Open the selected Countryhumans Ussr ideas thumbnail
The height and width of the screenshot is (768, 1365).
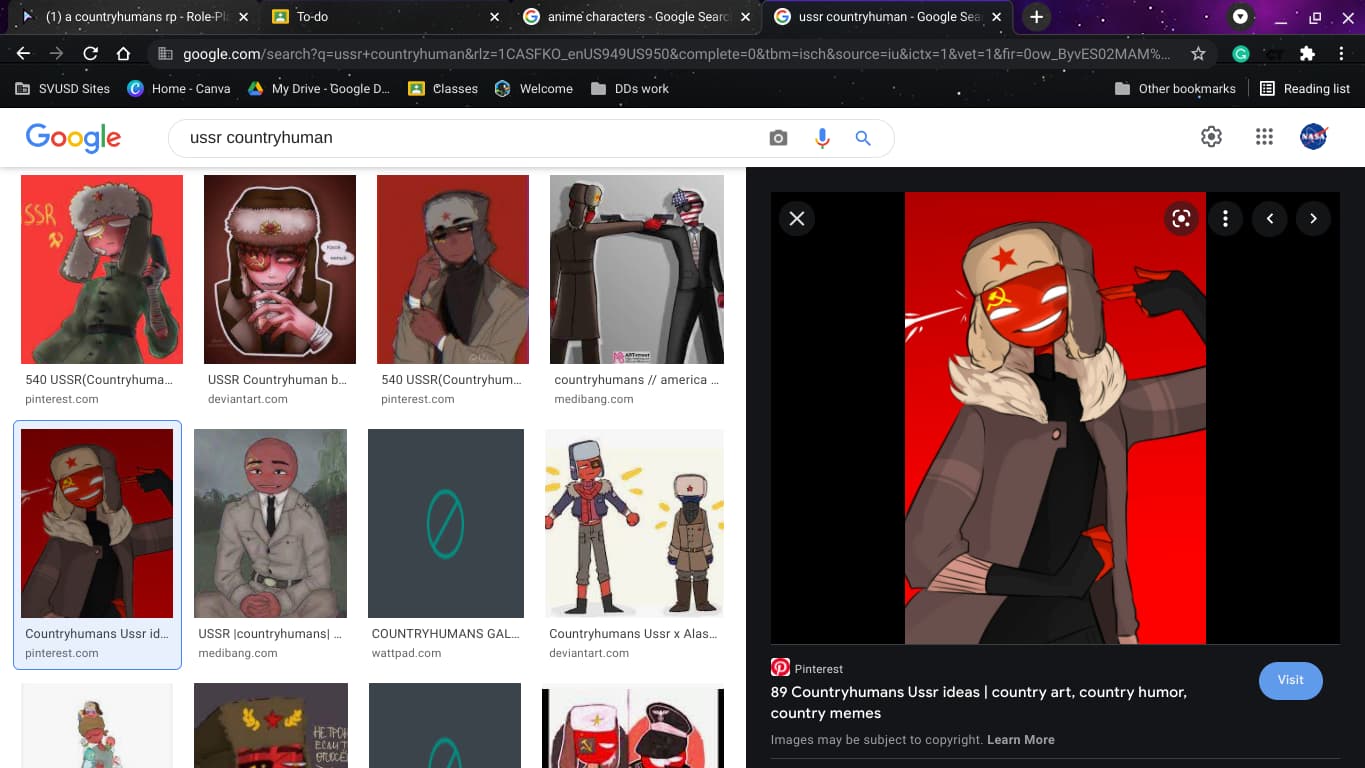pos(97,524)
